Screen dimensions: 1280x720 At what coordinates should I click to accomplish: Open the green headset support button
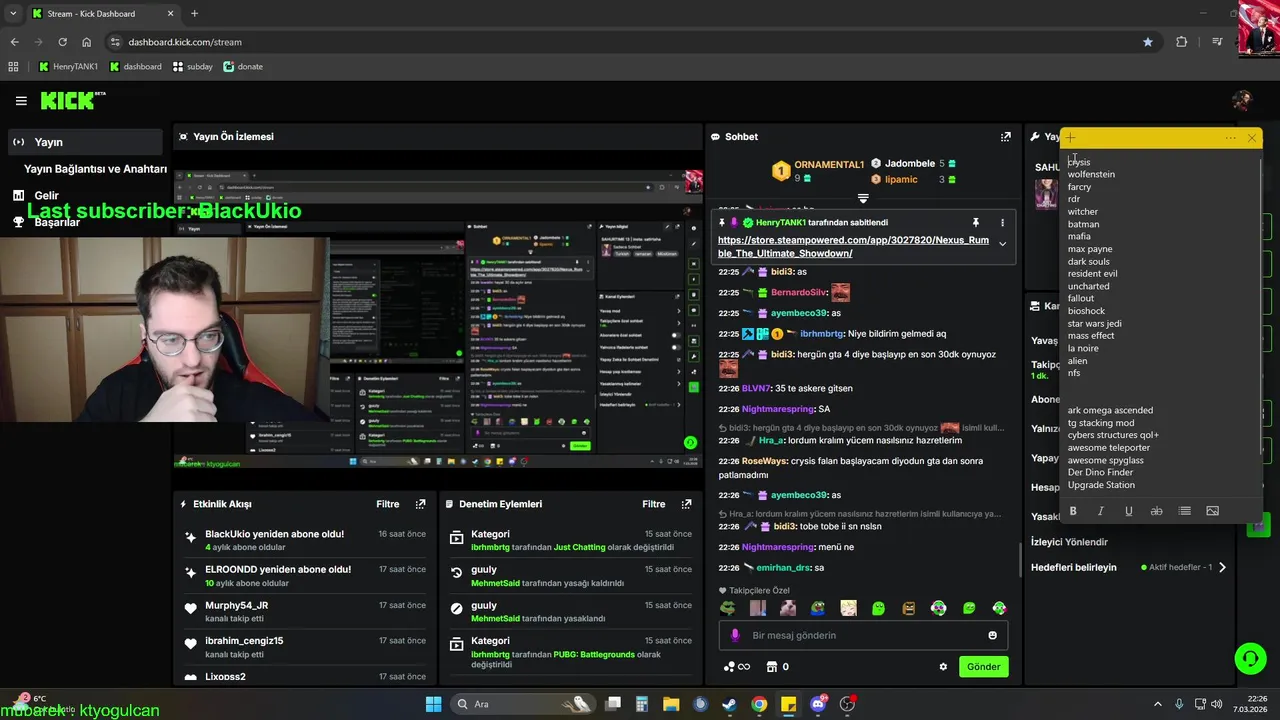(1250, 658)
